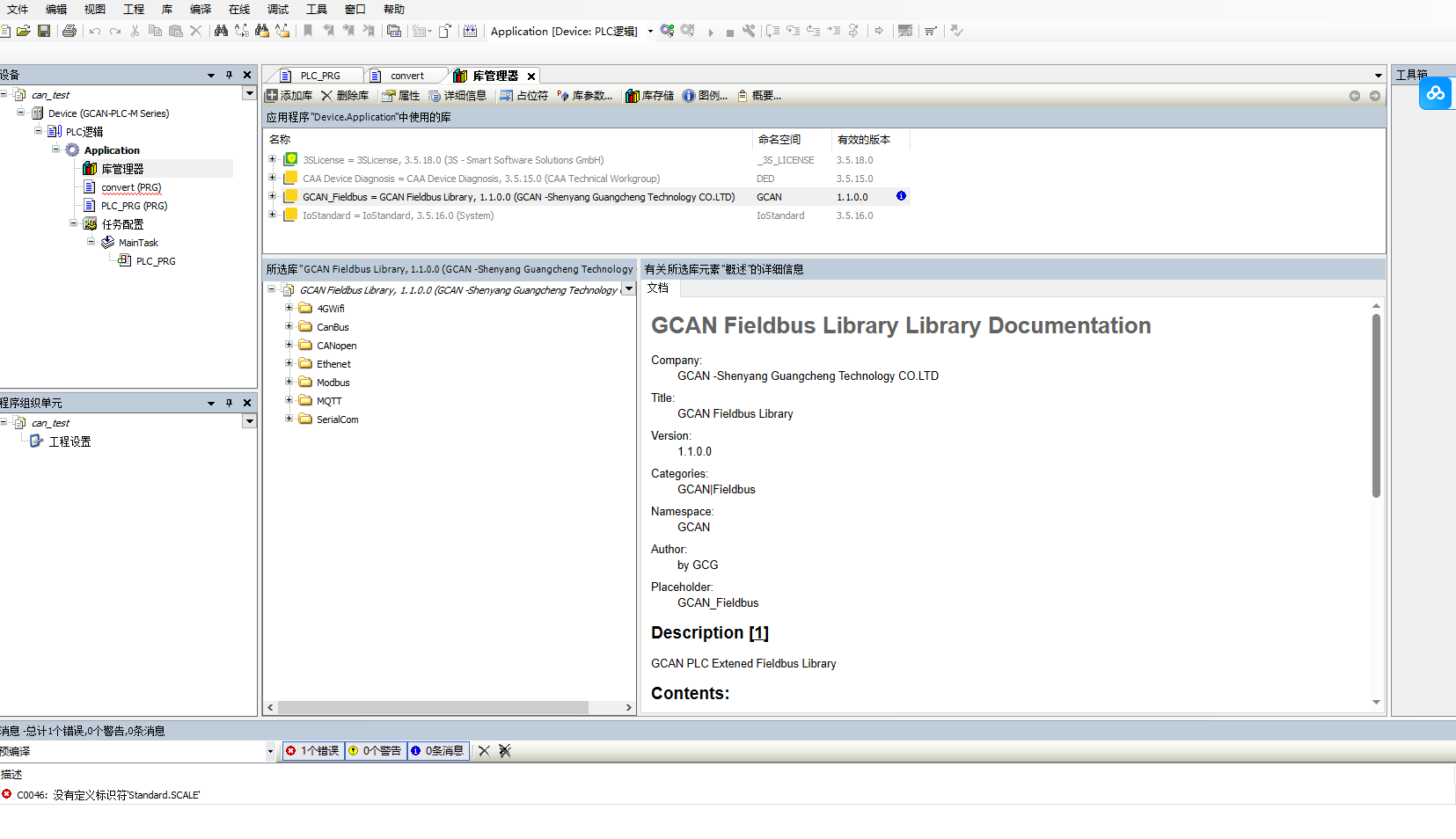The image size is (1456, 839).
Task: Click the library tree horizontal scrollbar
Action: pos(433,708)
